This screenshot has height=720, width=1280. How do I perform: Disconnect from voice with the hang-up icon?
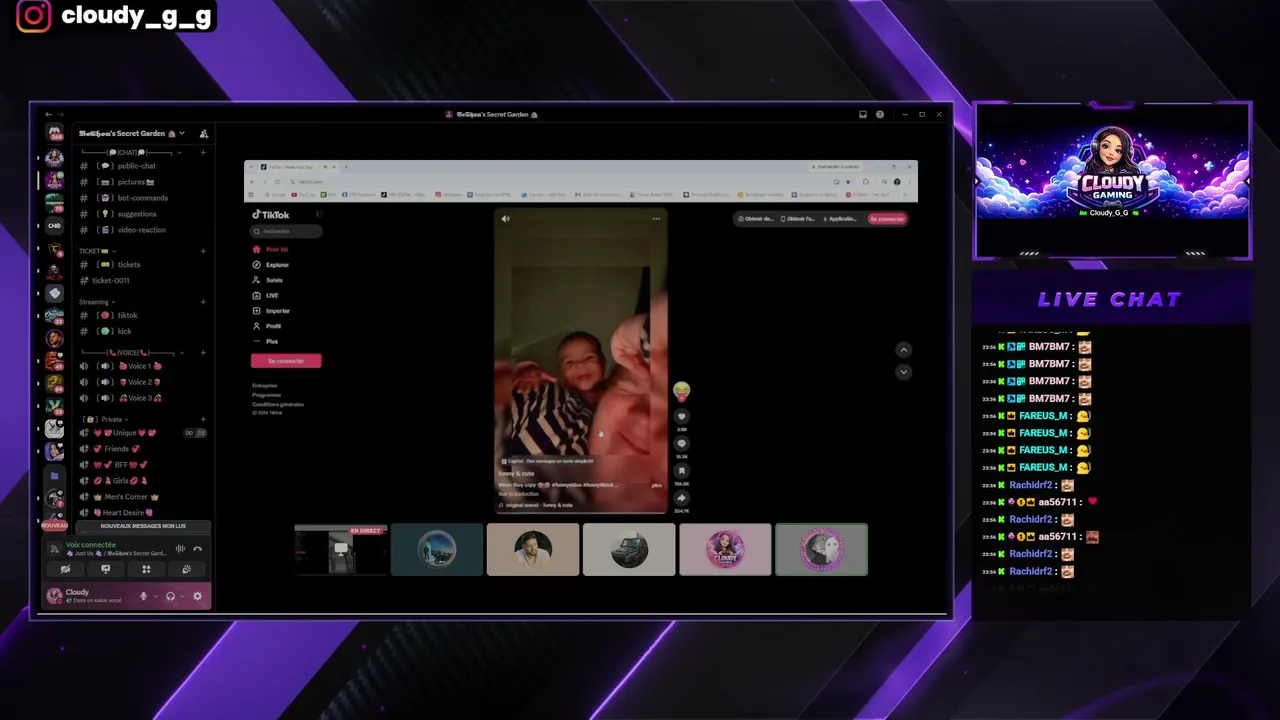[x=197, y=548]
